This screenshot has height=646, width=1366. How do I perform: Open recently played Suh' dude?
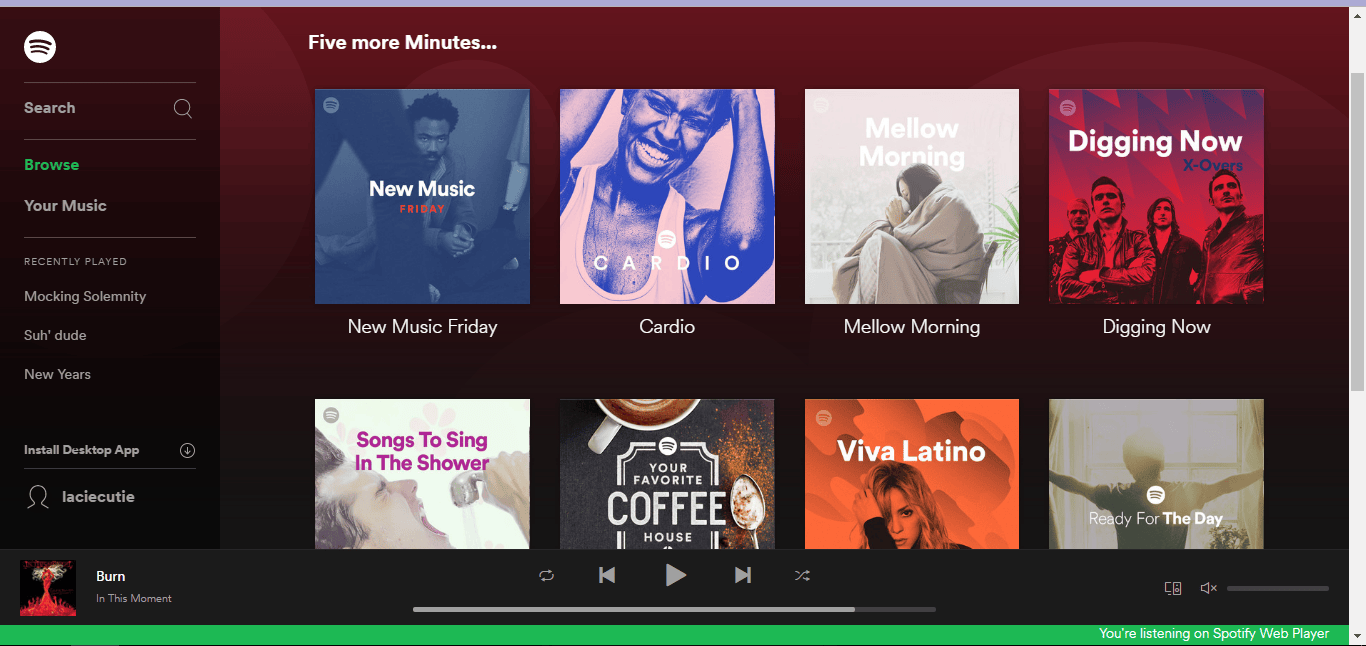55,335
